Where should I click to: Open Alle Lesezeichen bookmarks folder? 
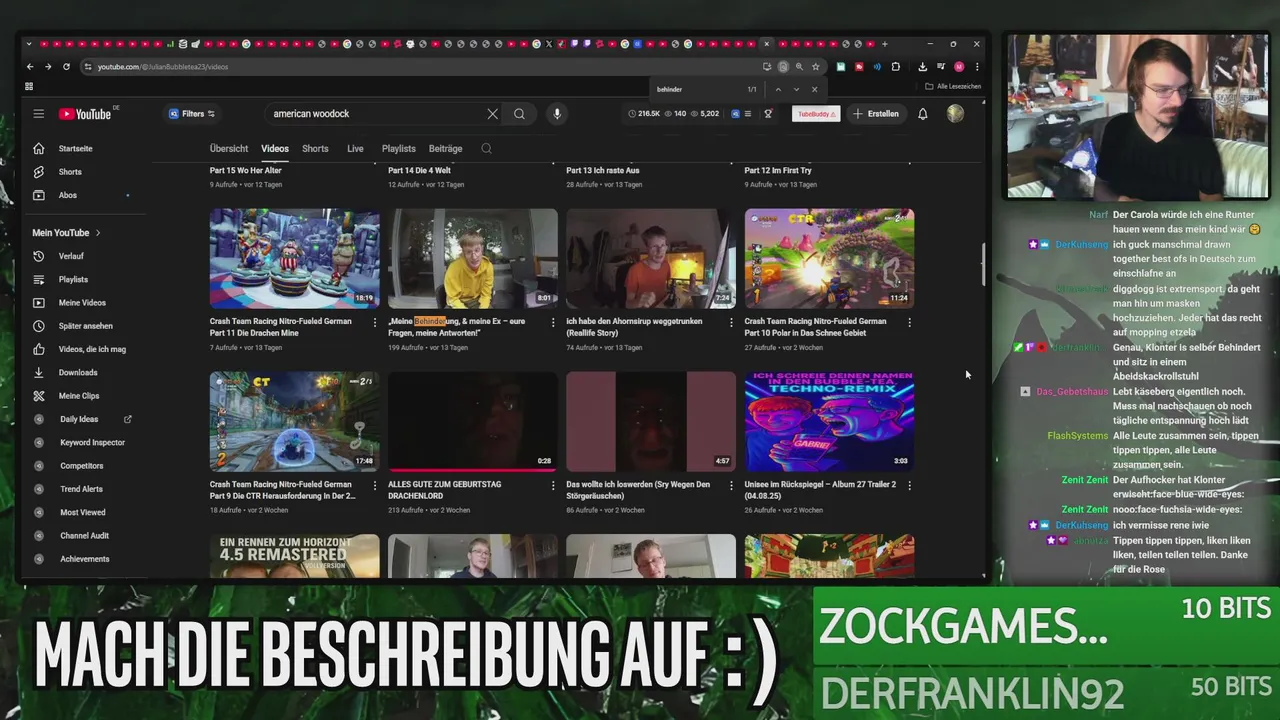tap(953, 87)
